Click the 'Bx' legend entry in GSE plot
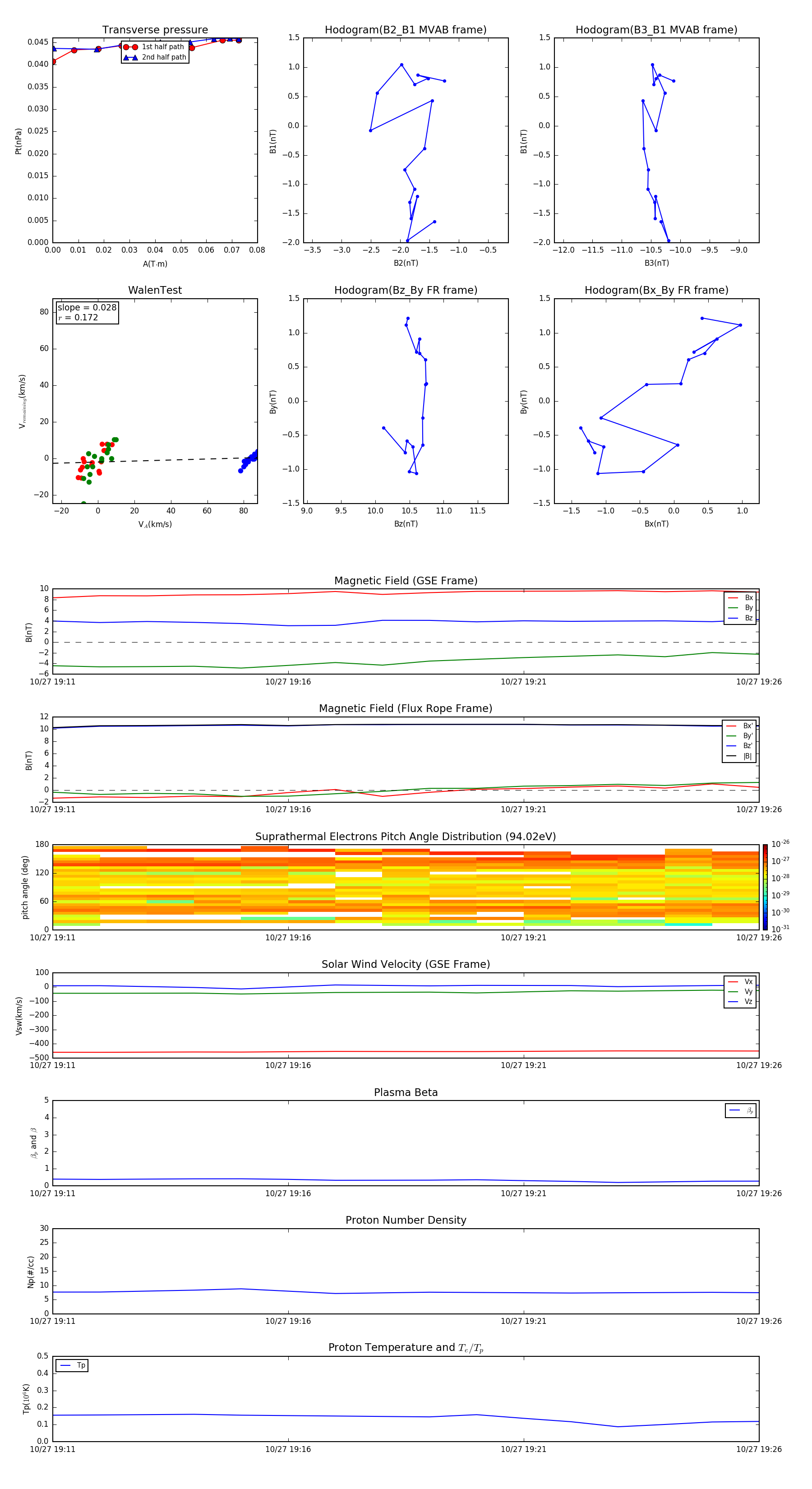This screenshot has width=812, height=1489. (x=740, y=598)
